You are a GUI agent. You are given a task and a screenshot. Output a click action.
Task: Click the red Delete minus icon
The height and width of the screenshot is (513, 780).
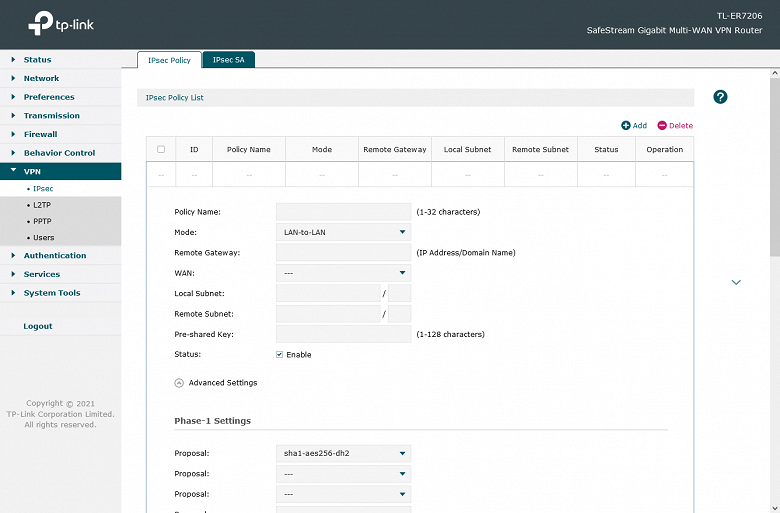662,126
